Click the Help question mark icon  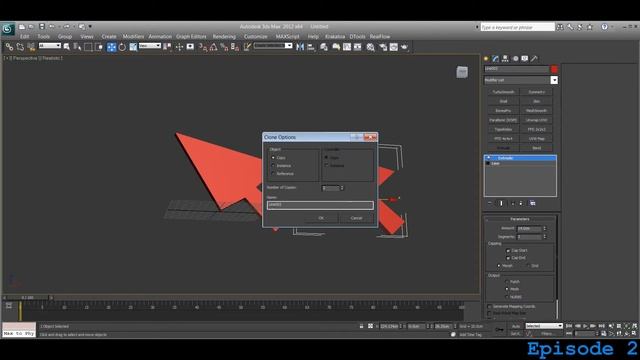pyautogui.click(x=604, y=27)
